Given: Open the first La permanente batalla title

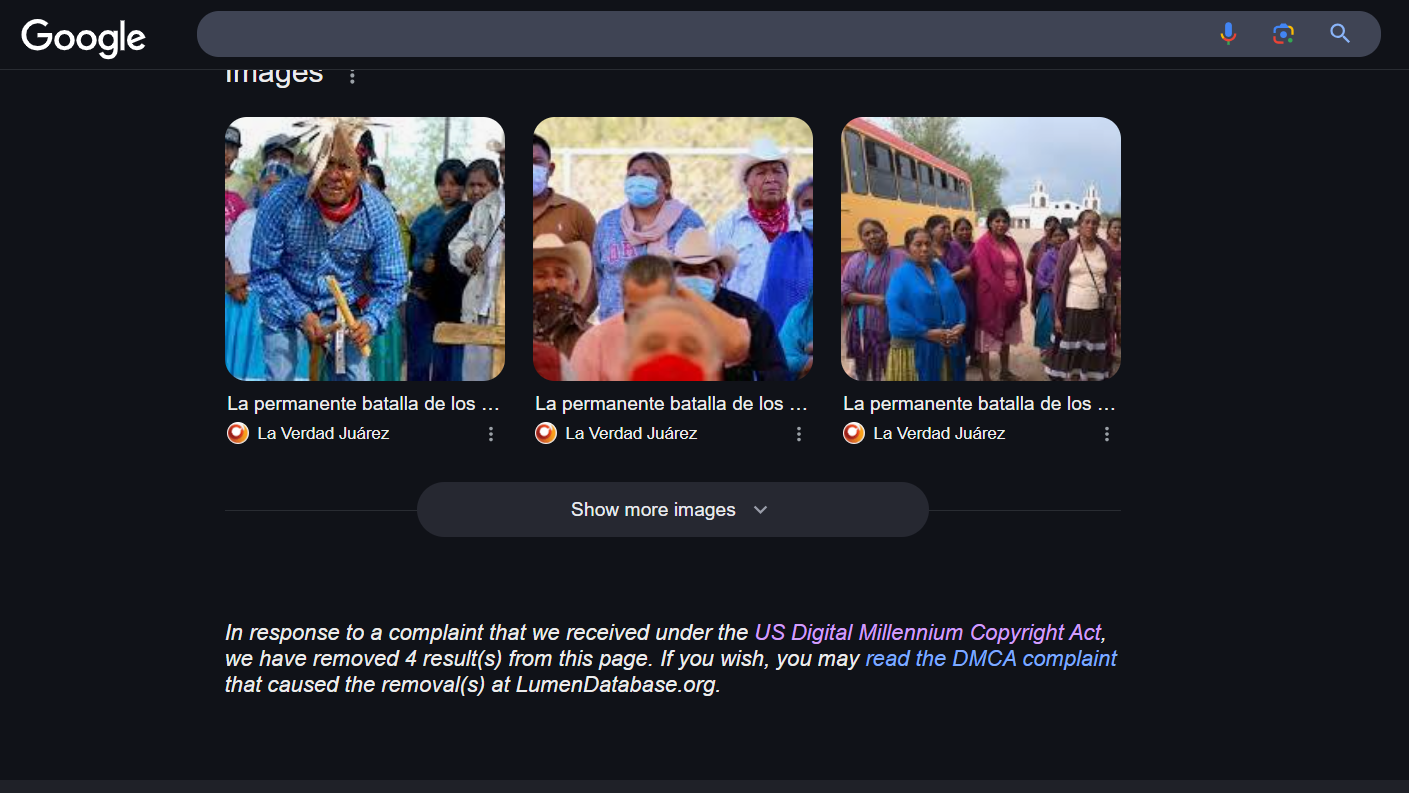Looking at the screenshot, I should coord(363,404).
